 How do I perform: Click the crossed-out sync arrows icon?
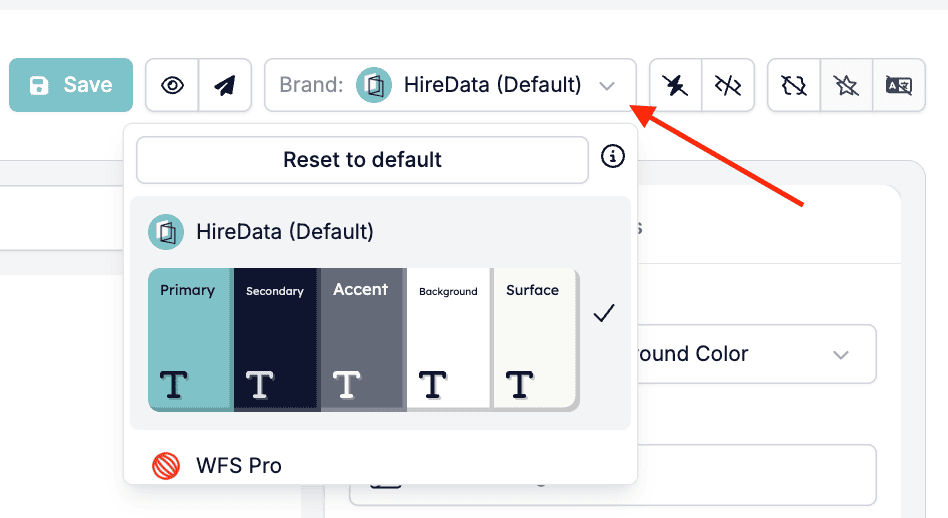(794, 85)
